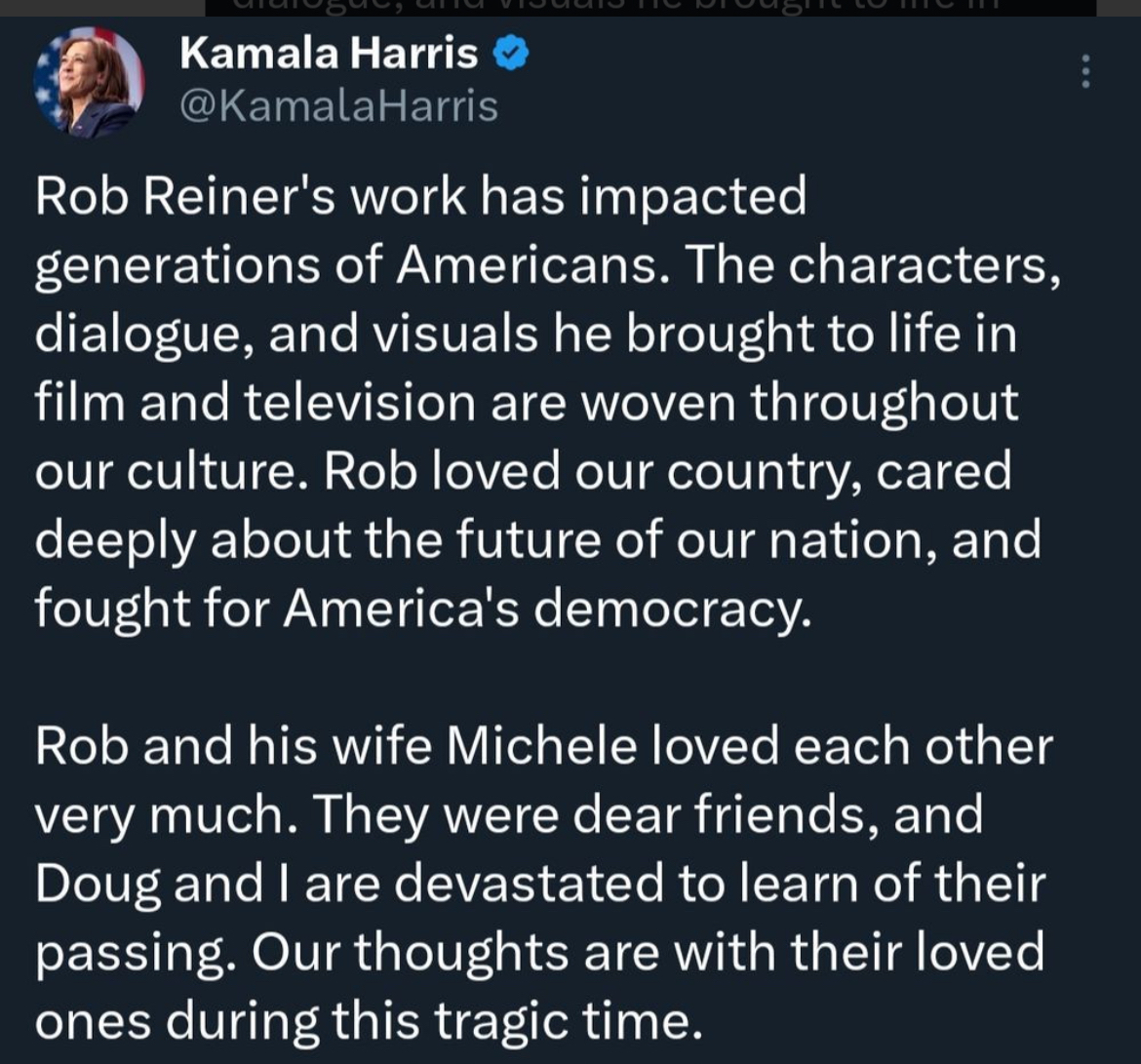Click the cut-off text strip at the top

click(650, 8)
